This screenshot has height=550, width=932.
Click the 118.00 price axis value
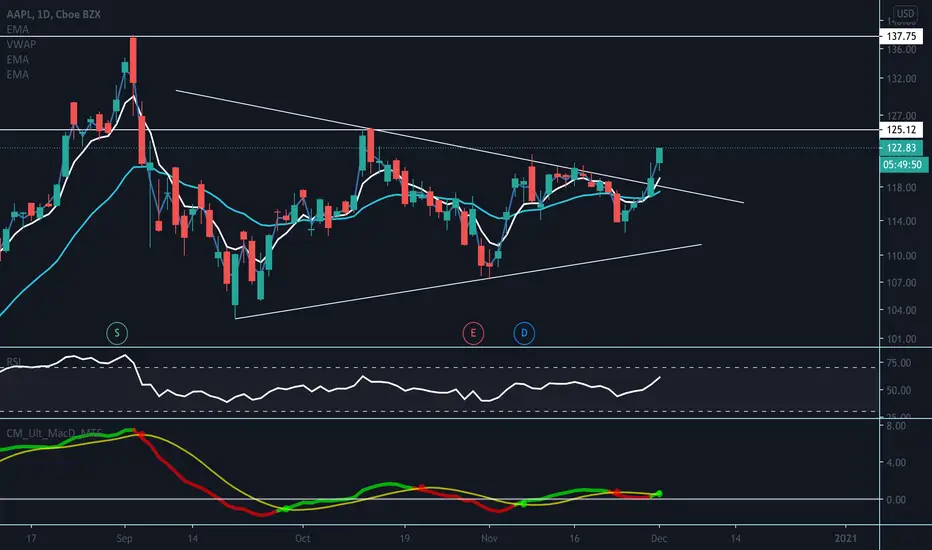(x=901, y=187)
